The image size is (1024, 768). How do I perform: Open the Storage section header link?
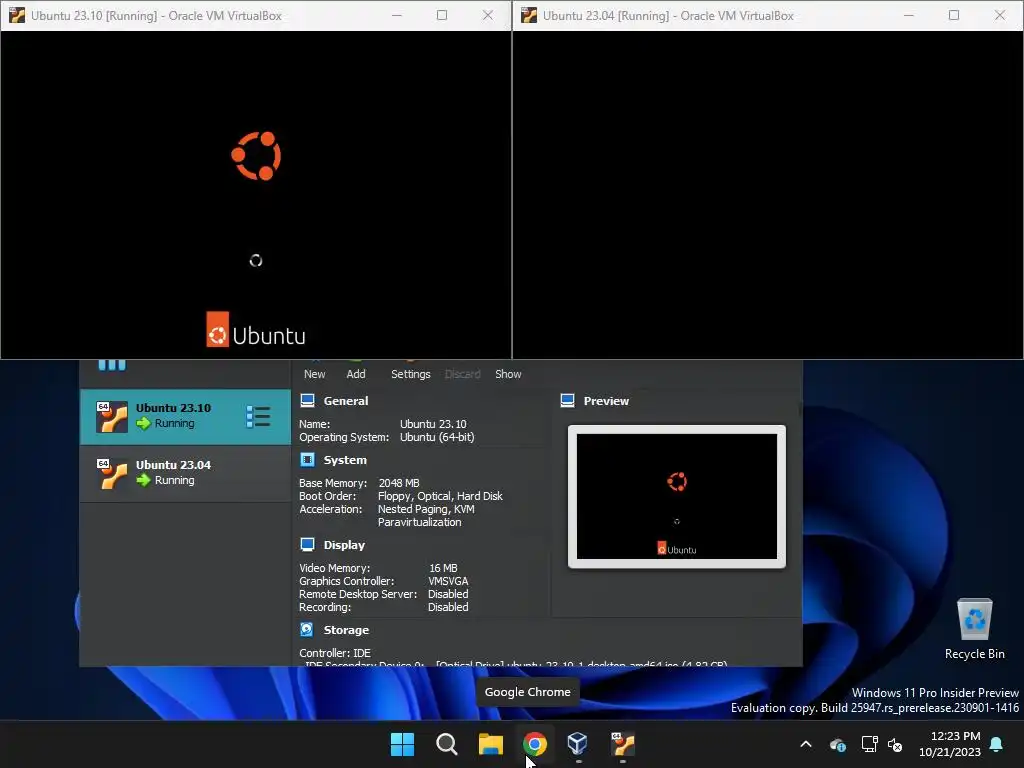tap(346, 630)
